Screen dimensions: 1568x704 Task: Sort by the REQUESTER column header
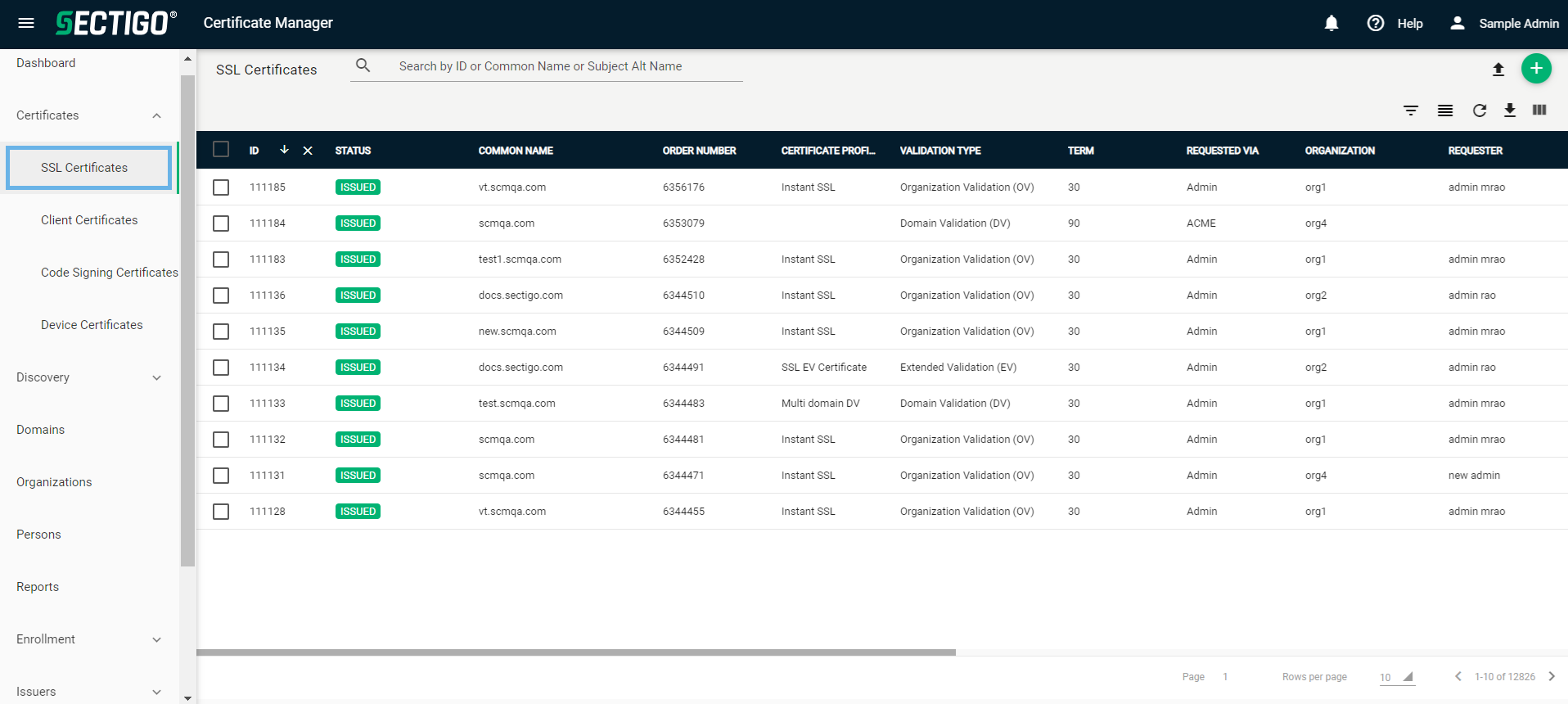coord(1475,151)
